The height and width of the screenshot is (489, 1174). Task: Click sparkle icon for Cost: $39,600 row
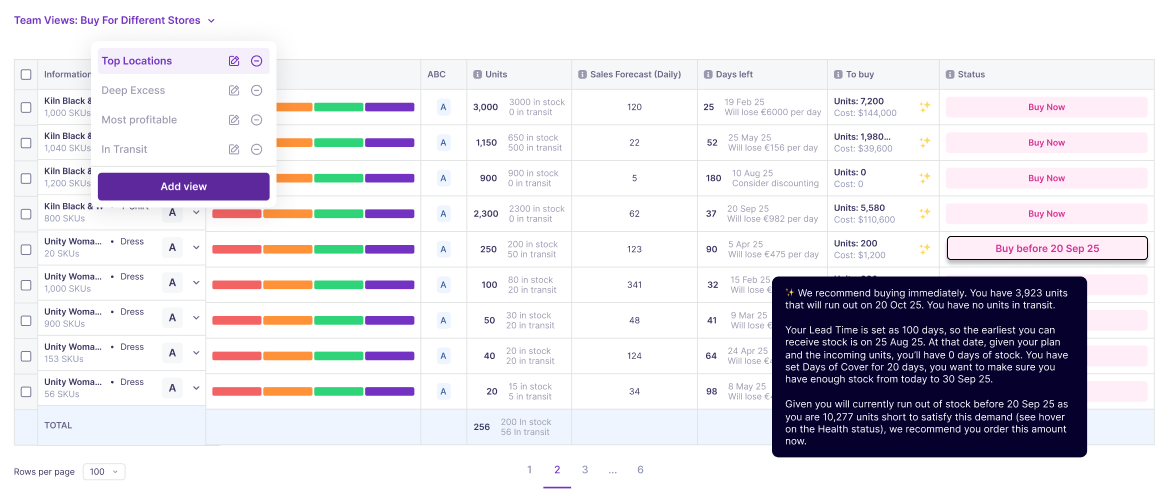click(x=925, y=142)
